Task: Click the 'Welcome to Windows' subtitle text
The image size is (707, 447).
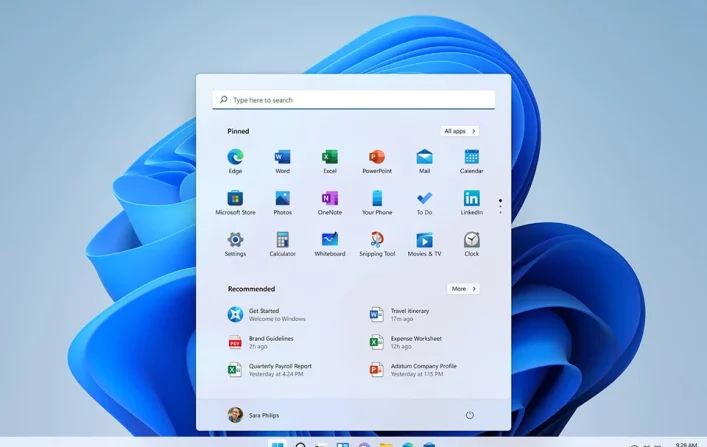Action: pyautogui.click(x=277, y=319)
